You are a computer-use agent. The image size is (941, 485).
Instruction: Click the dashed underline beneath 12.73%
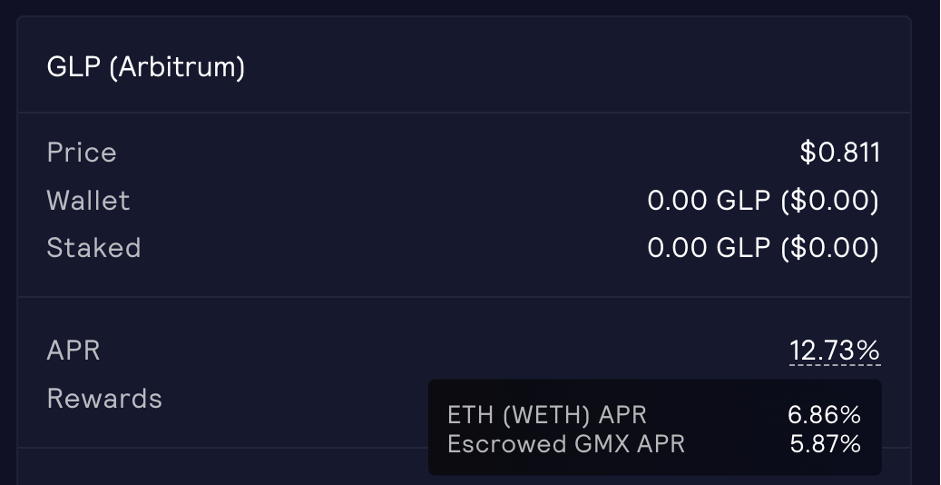(x=835, y=365)
